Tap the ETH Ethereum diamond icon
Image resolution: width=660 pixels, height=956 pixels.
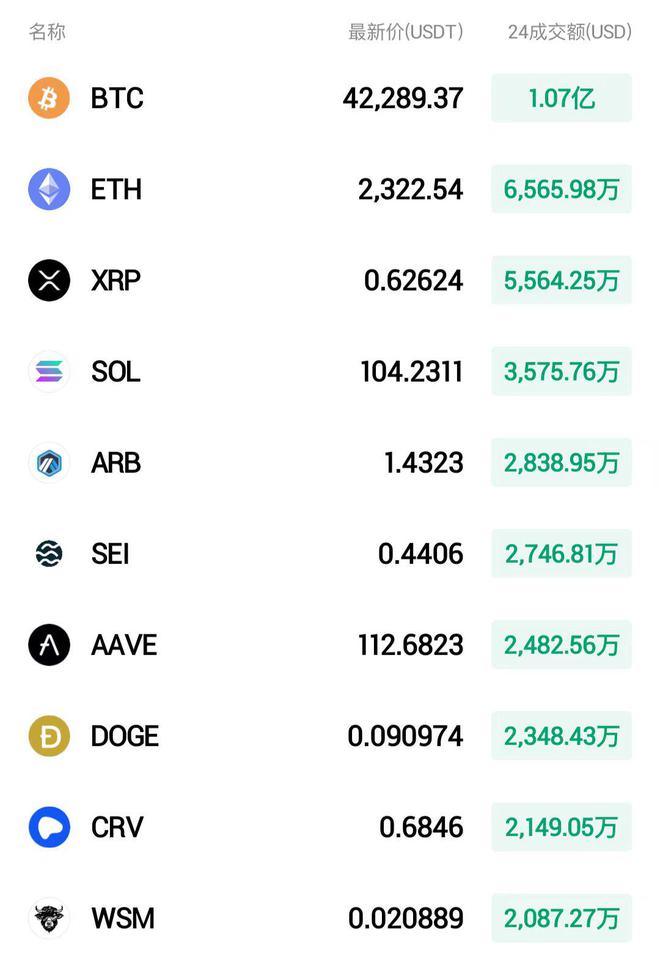click(49, 189)
